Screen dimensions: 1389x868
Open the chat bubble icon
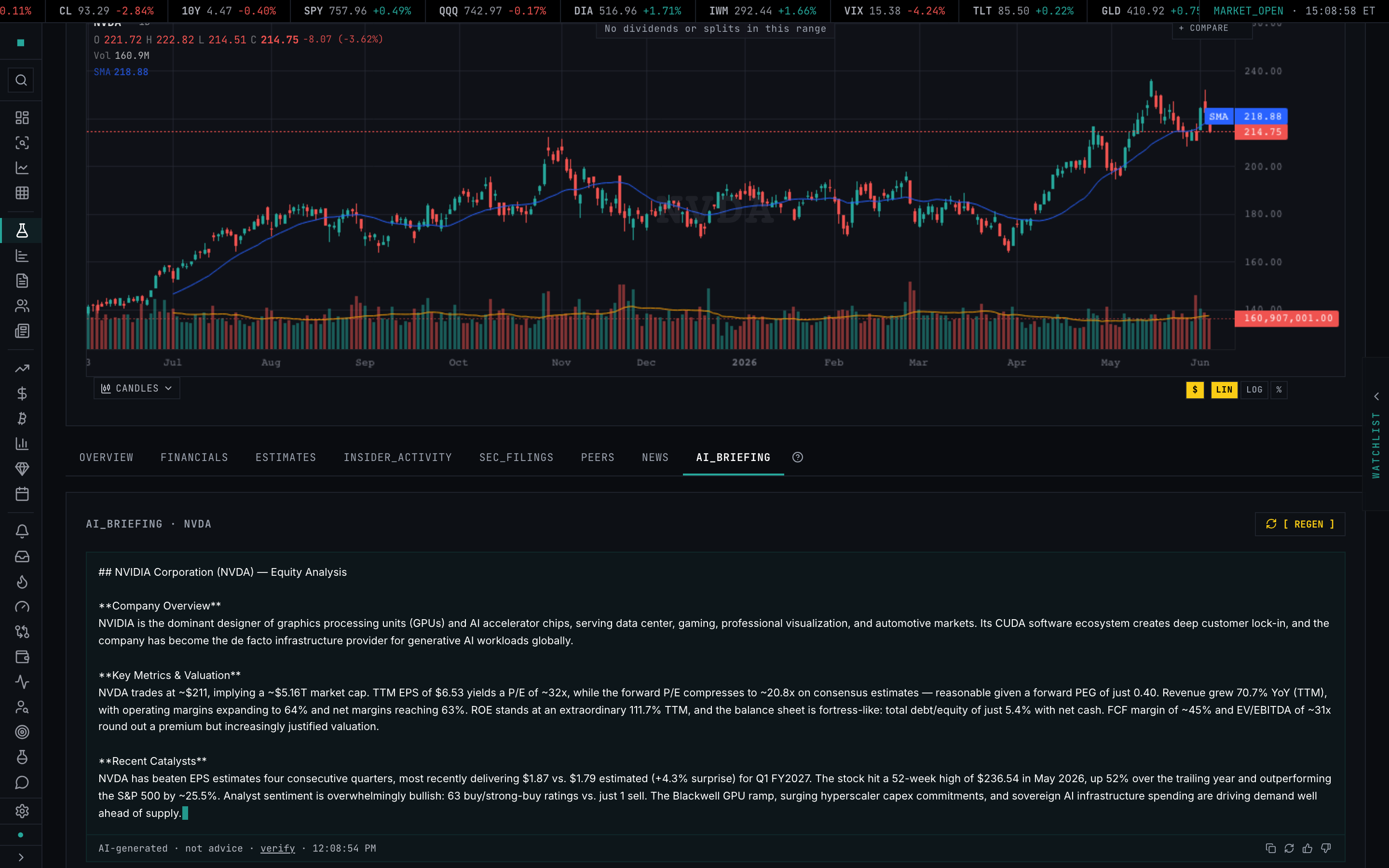(22, 783)
